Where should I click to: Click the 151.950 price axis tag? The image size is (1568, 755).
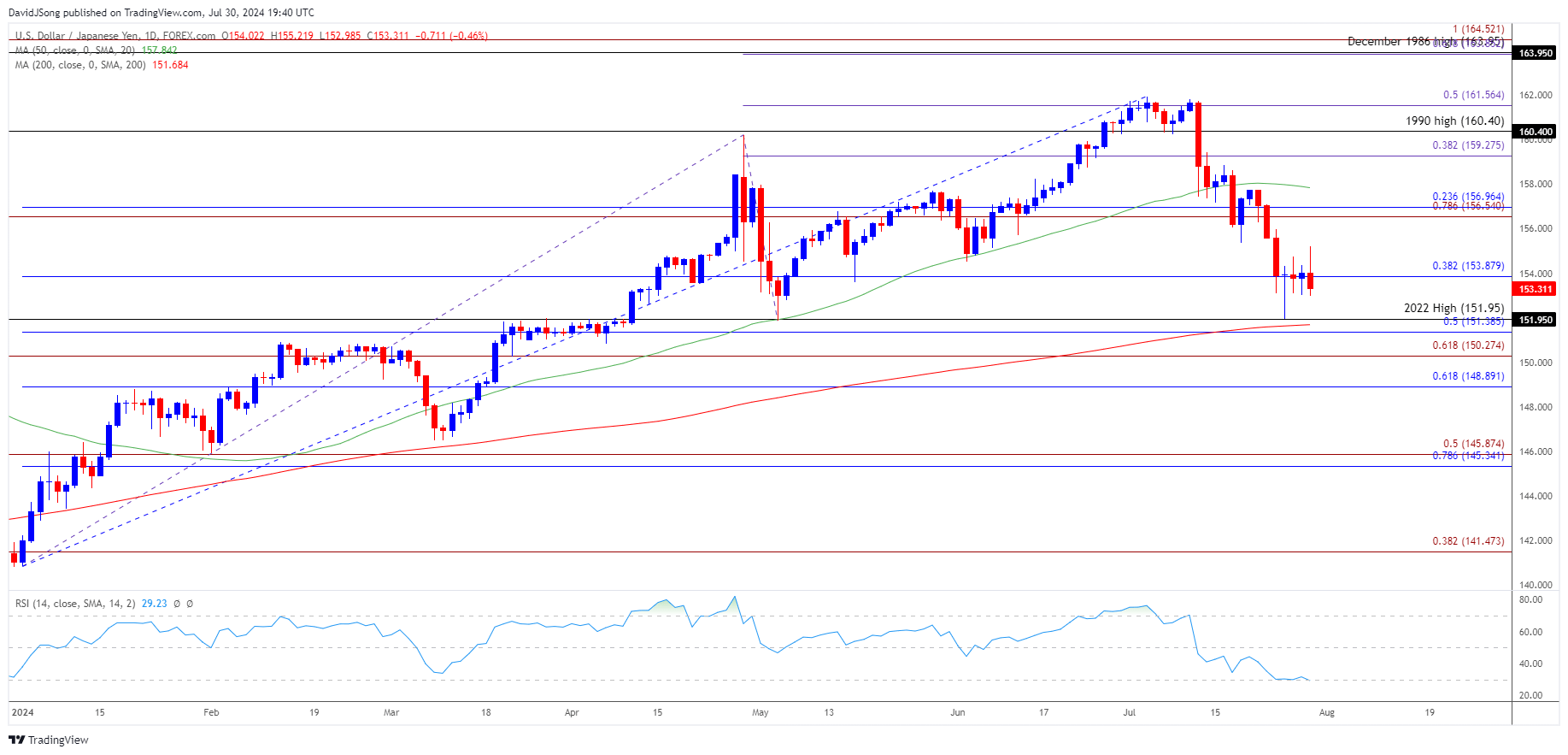1535,320
